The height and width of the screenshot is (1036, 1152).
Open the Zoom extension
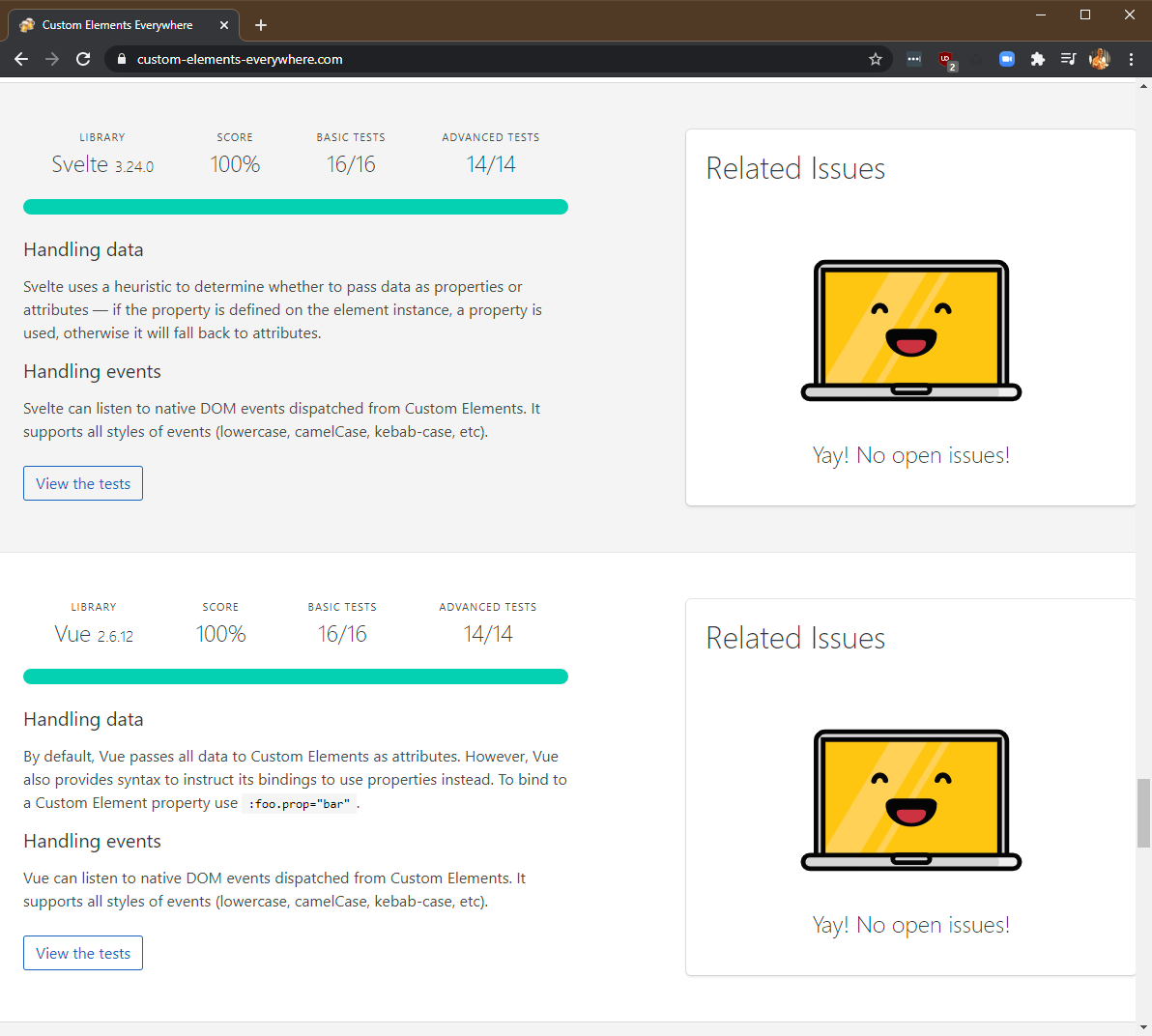pos(1006,60)
